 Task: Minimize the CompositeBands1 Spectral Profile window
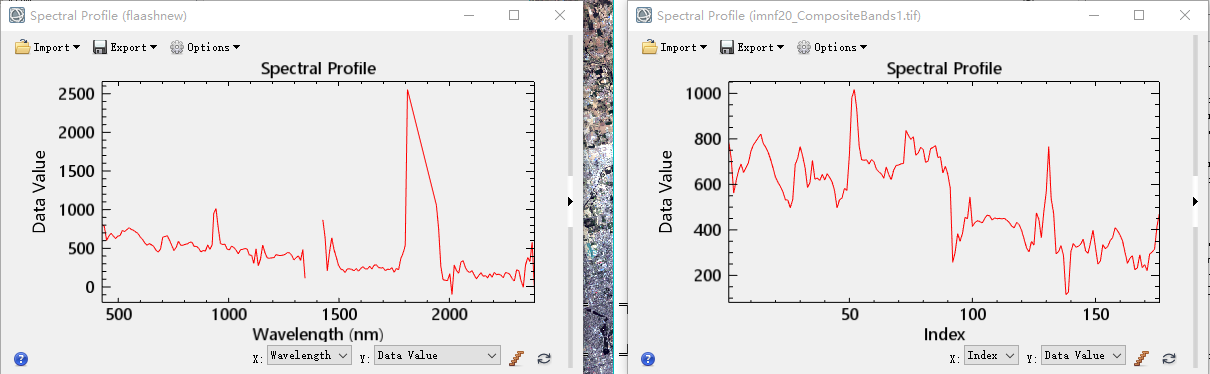click(x=1094, y=16)
